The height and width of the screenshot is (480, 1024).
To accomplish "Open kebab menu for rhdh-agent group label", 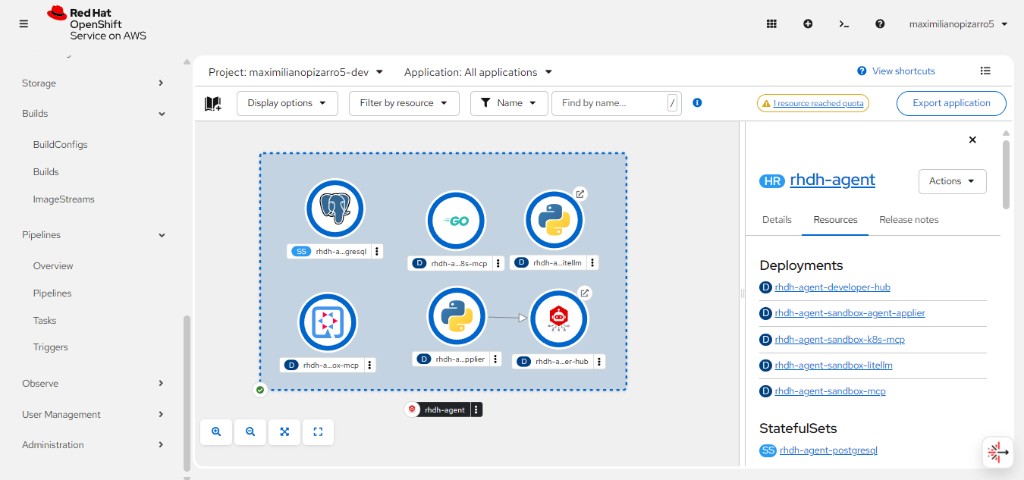I will (x=476, y=409).
